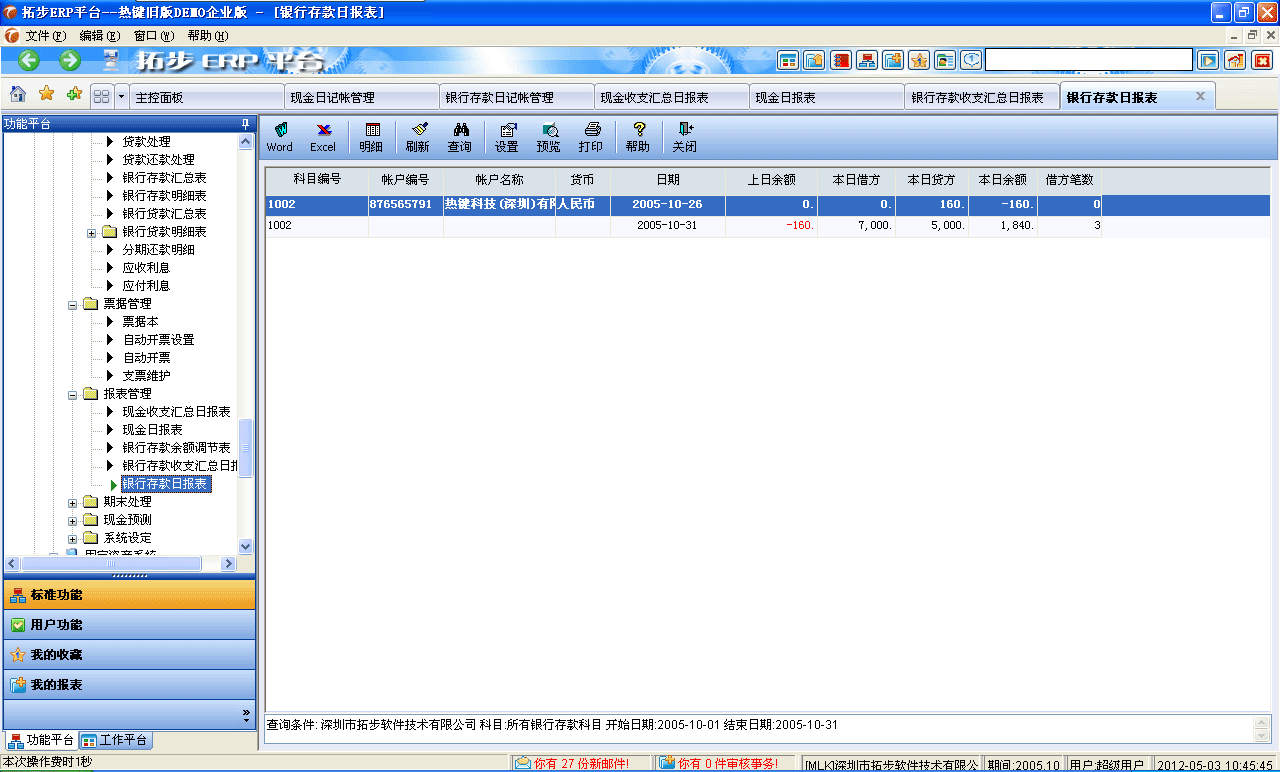
Task: Expand the 期末处理 tree node
Action: (71, 502)
